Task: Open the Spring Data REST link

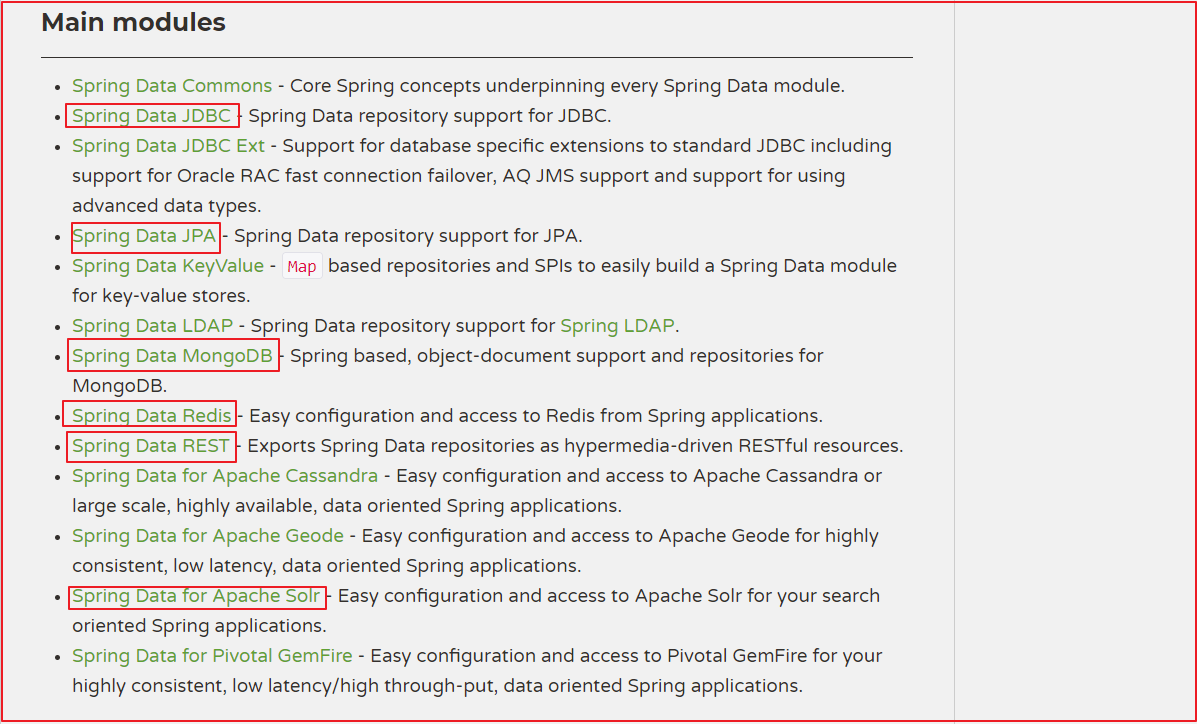Action: tap(151, 446)
